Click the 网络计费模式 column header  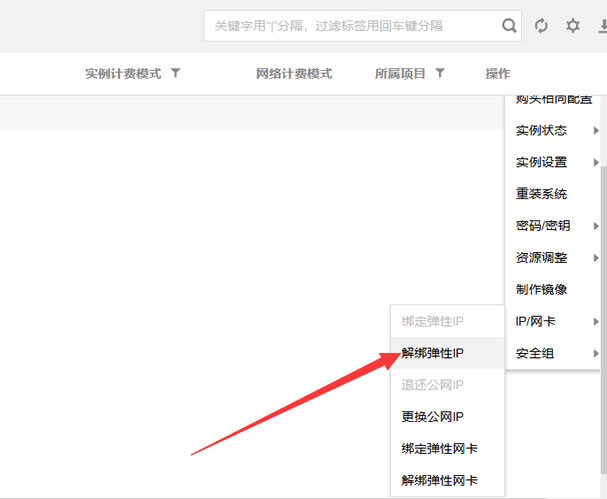tap(294, 74)
